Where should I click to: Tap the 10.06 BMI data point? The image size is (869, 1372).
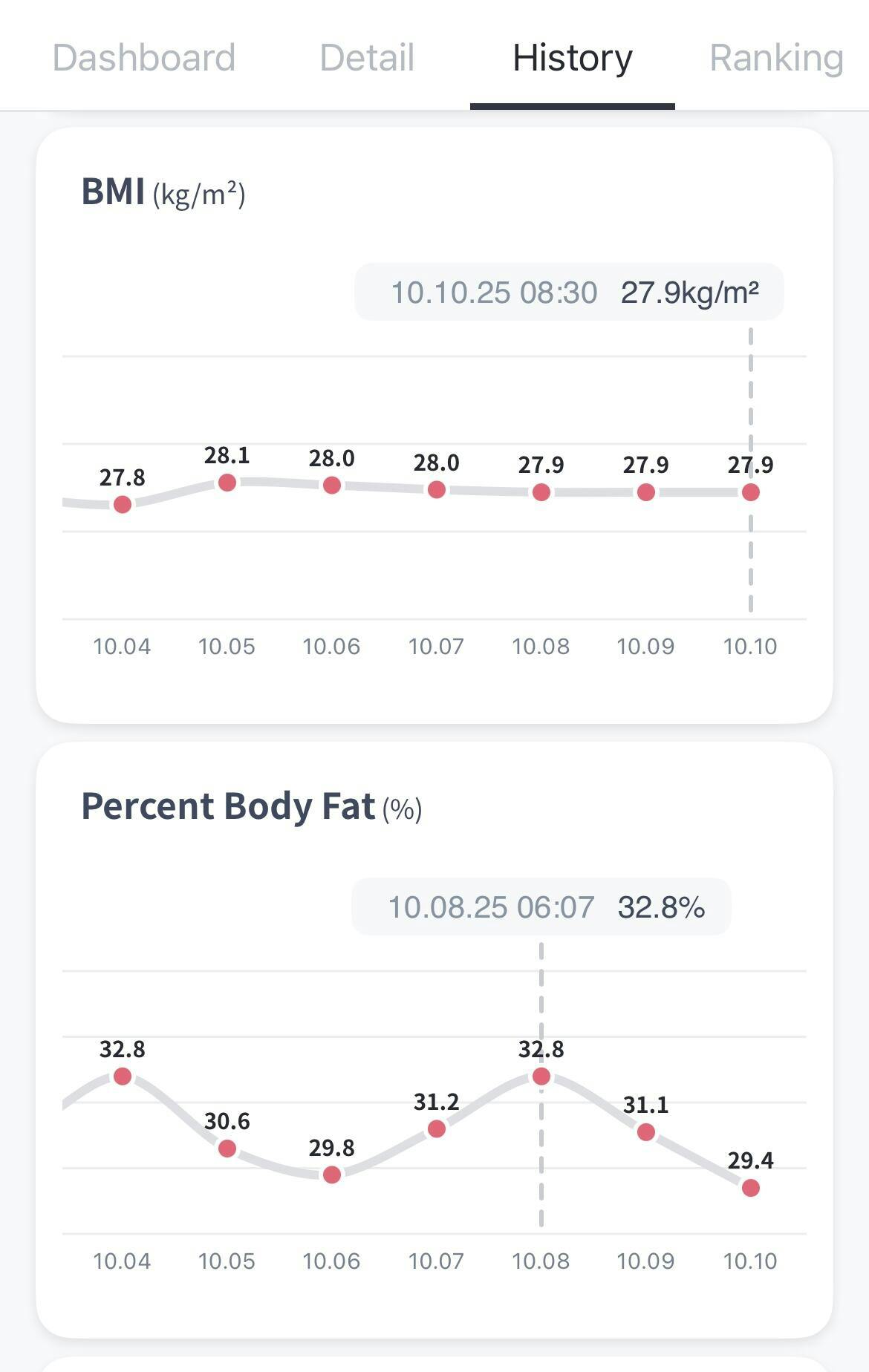pyautogui.click(x=332, y=486)
